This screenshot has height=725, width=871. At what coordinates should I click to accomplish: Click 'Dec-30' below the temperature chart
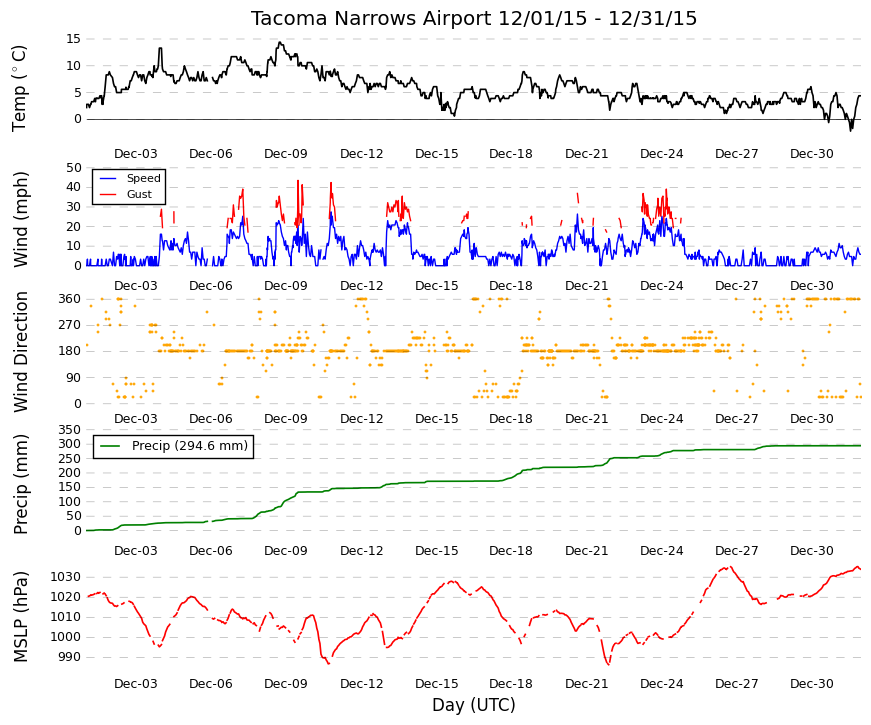tap(812, 154)
